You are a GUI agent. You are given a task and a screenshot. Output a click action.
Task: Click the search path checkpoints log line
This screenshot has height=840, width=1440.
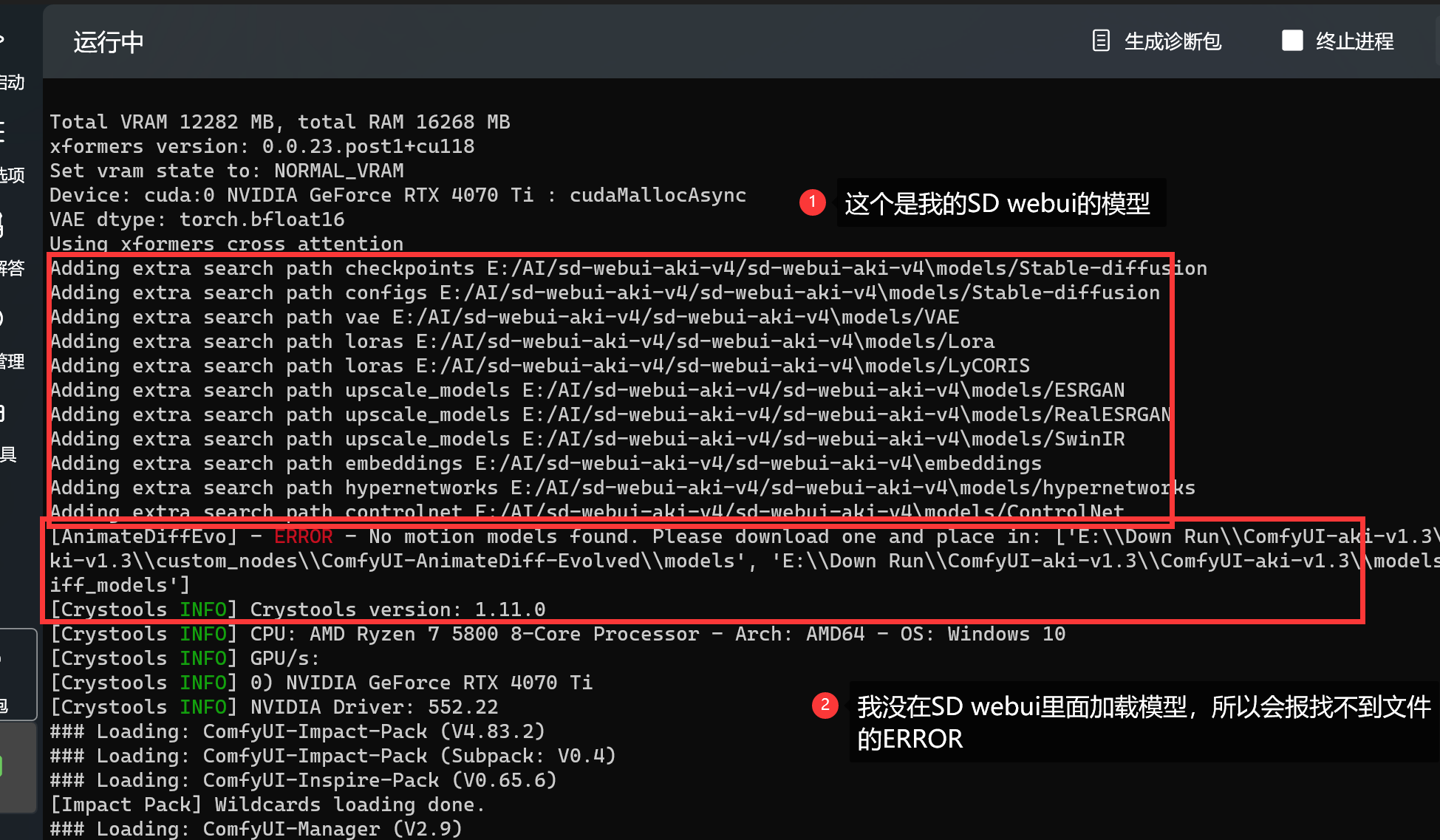pyautogui.click(x=629, y=268)
